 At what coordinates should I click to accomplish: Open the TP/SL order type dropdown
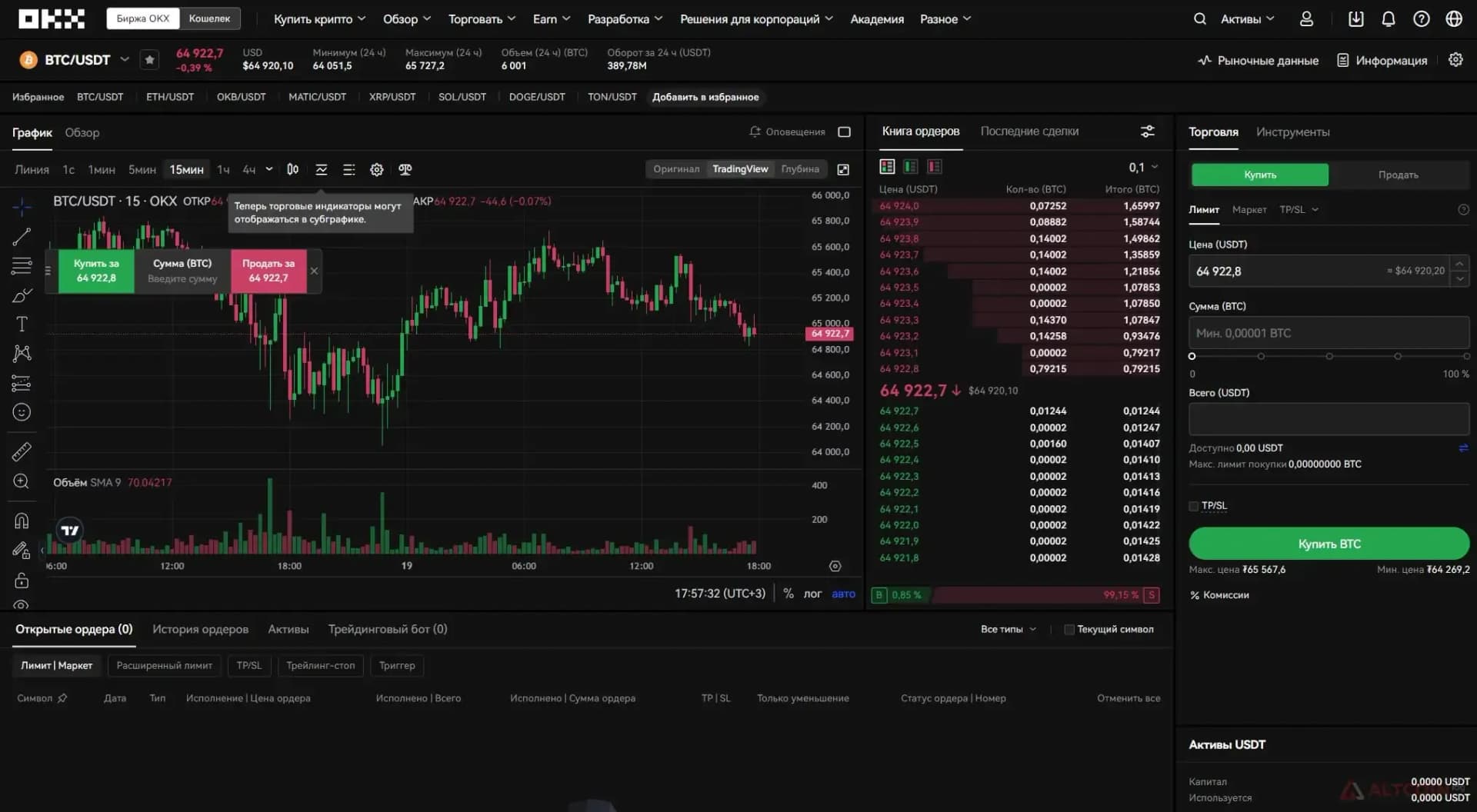(1299, 209)
